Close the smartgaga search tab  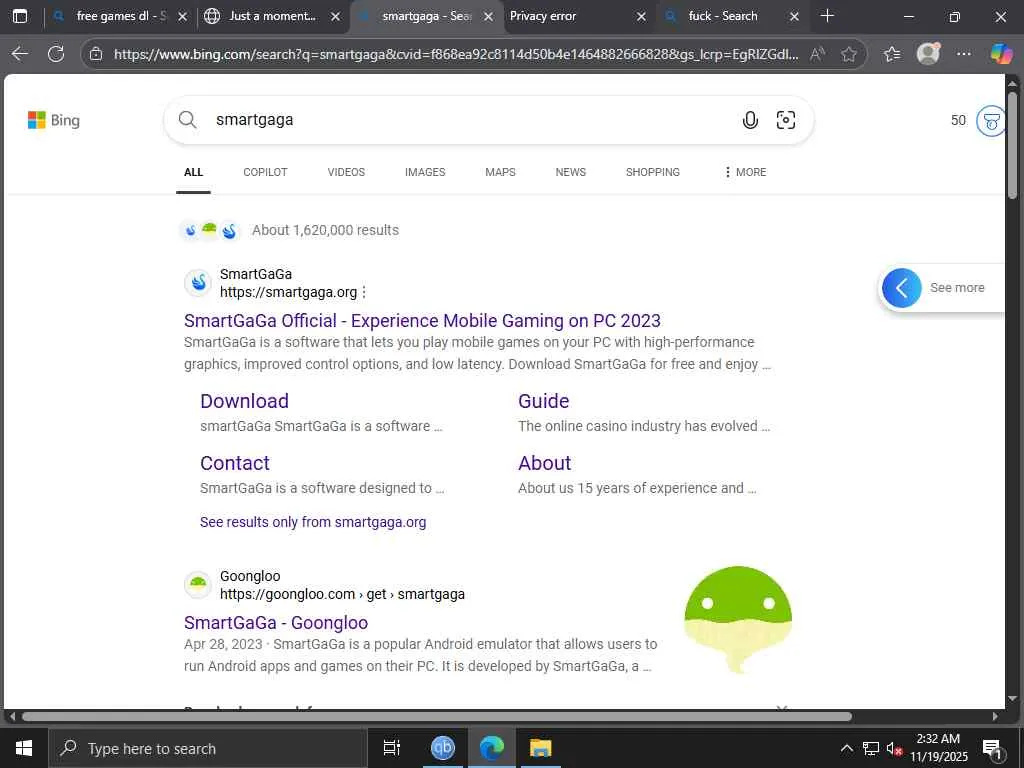click(x=488, y=17)
